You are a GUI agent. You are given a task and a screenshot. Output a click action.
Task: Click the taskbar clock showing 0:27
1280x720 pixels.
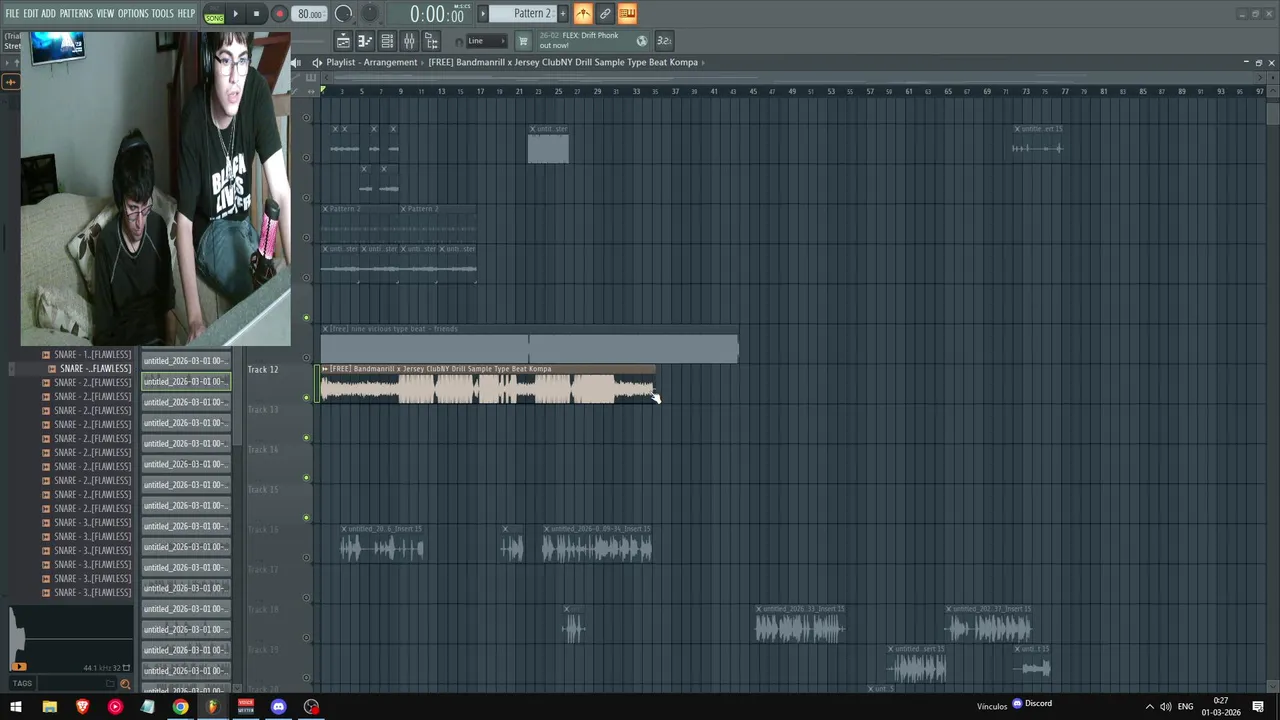click(1221, 707)
